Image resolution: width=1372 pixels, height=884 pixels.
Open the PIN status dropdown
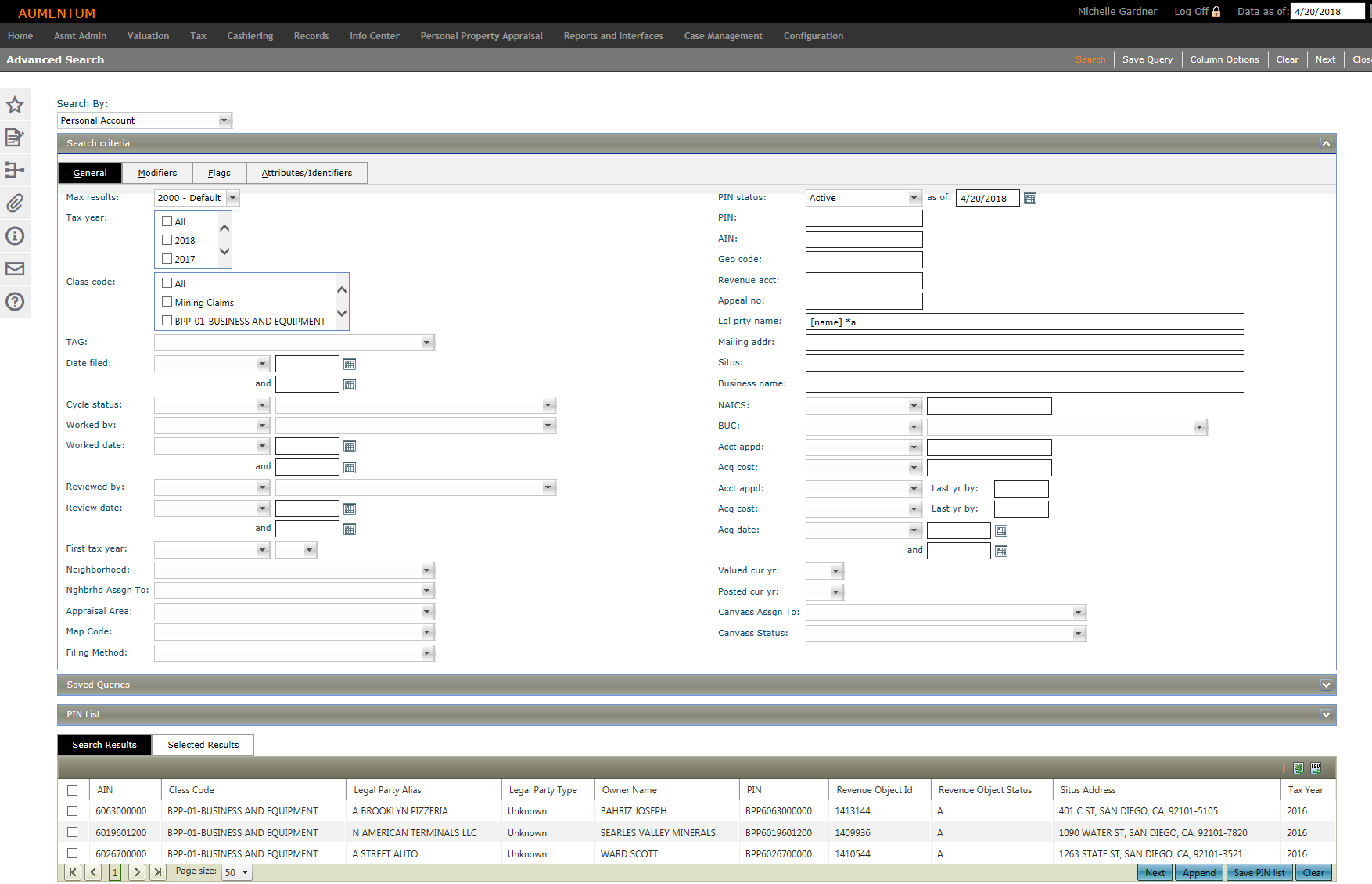pos(914,199)
